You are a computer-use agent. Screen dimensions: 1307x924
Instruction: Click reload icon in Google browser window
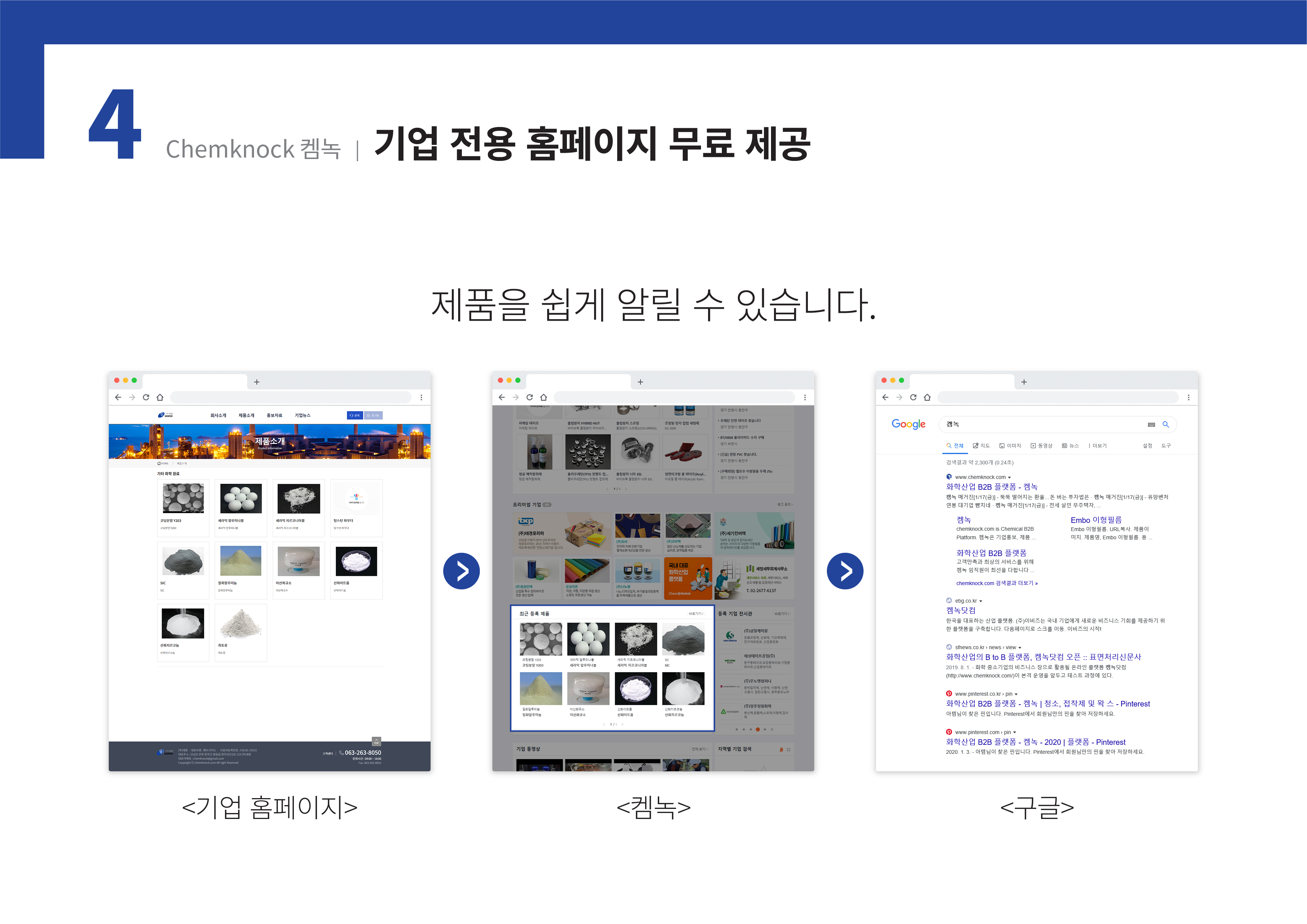coord(913,397)
